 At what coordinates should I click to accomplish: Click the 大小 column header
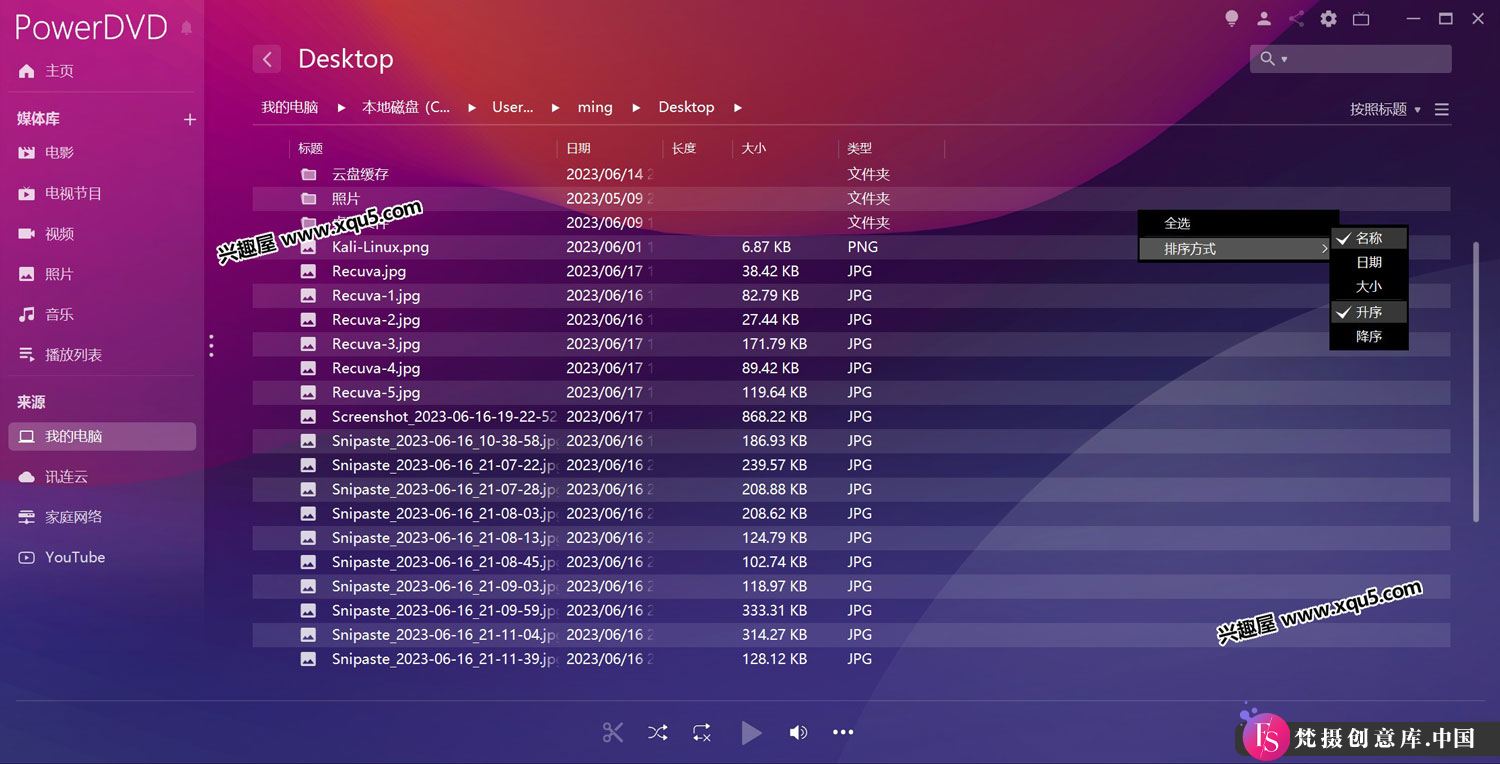[753, 148]
